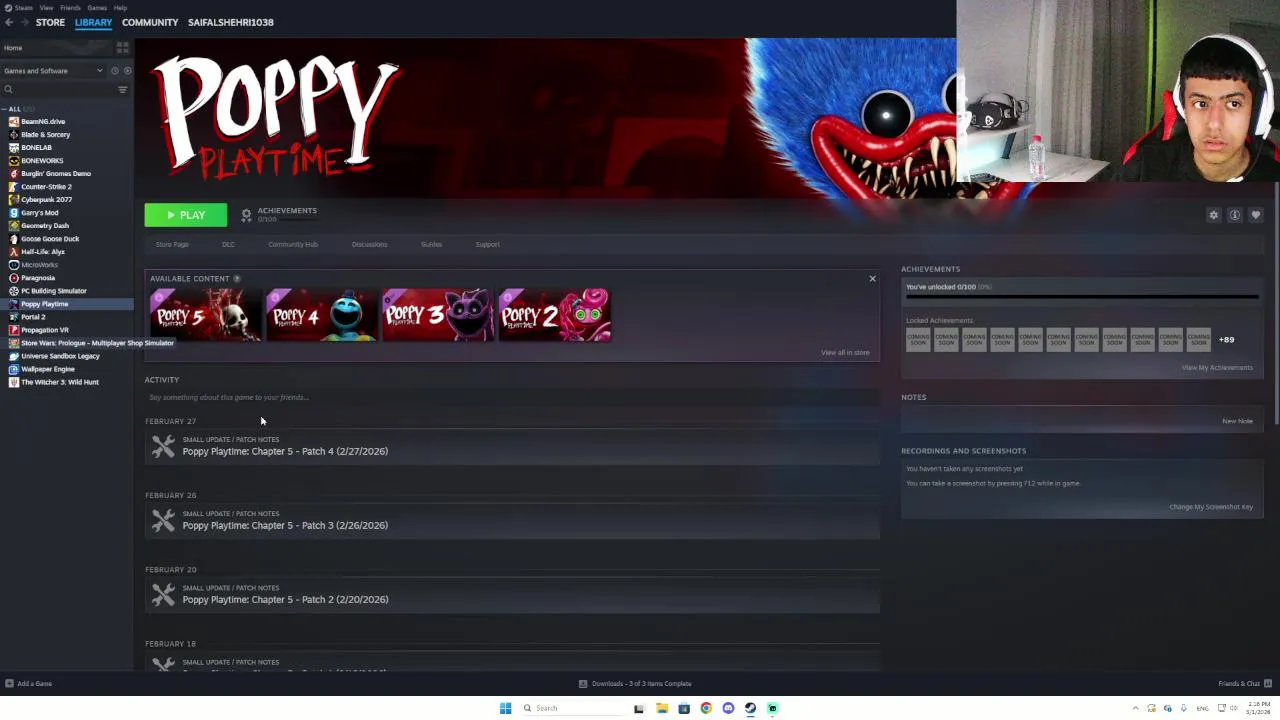Click the Add a Game plus icon

(9, 684)
